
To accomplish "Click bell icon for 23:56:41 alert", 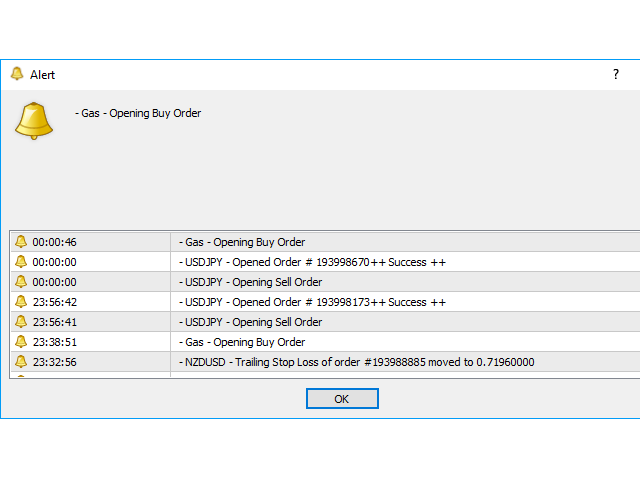I will point(21,321).
